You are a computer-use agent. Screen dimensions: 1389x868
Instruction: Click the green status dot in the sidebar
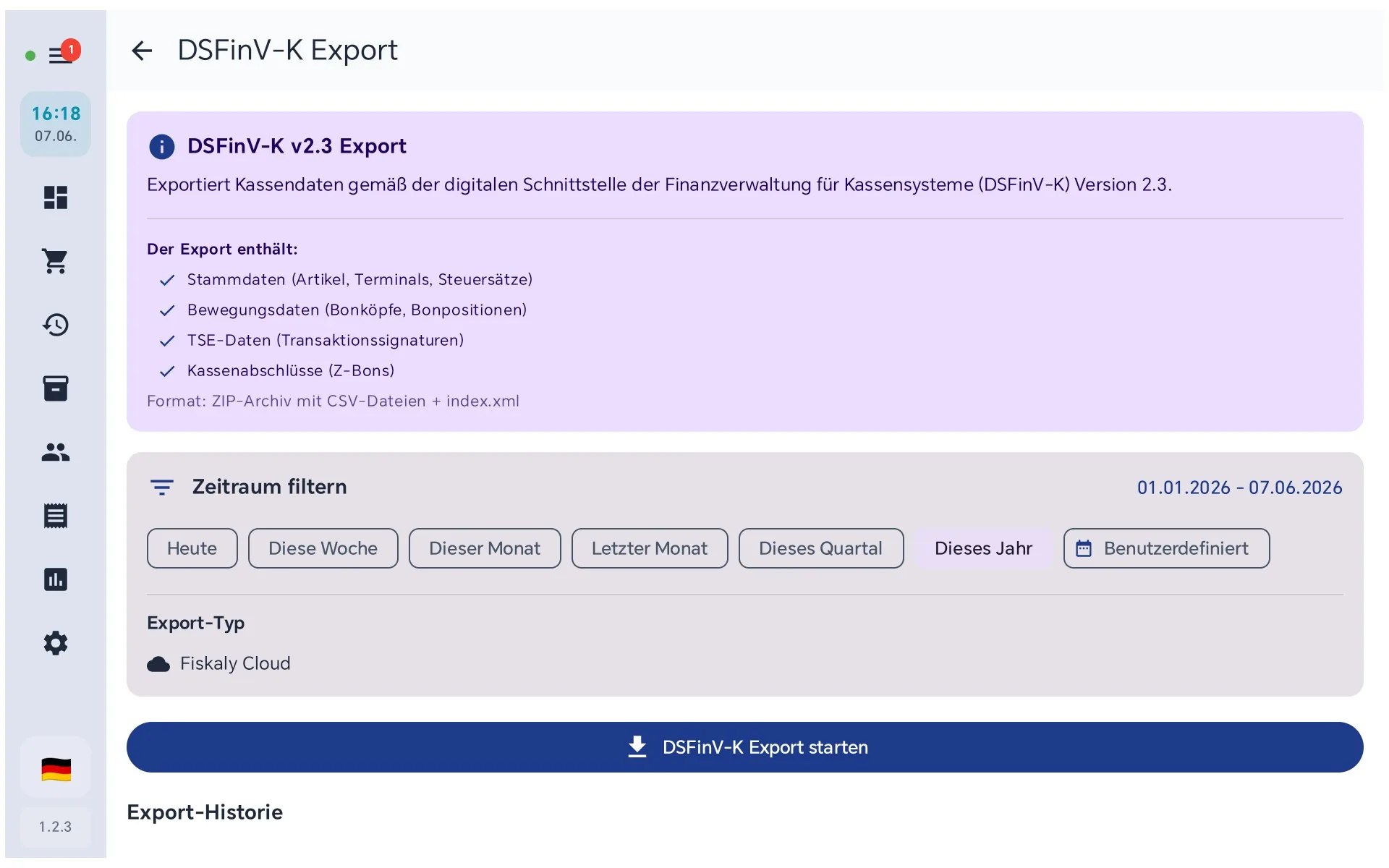click(x=30, y=56)
